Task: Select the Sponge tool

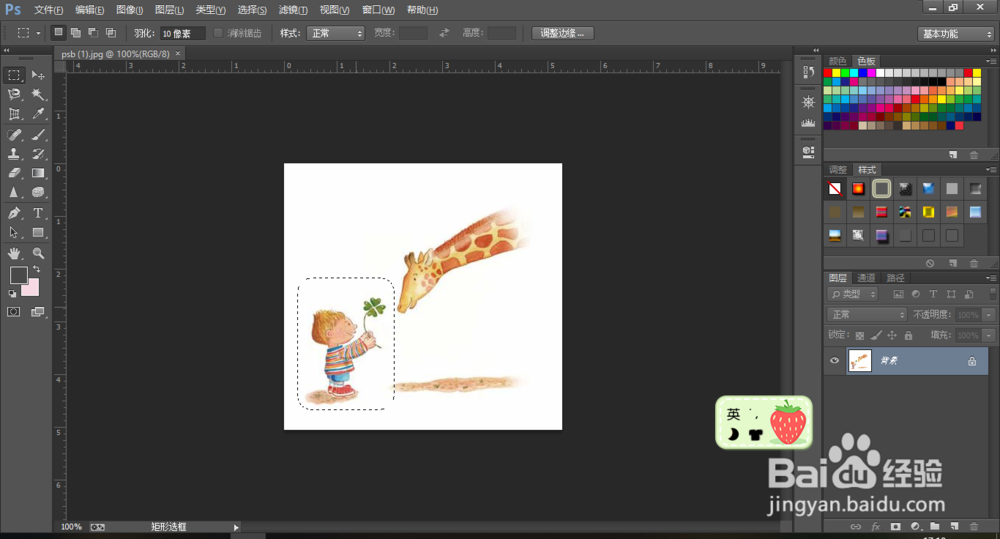Action: point(38,192)
